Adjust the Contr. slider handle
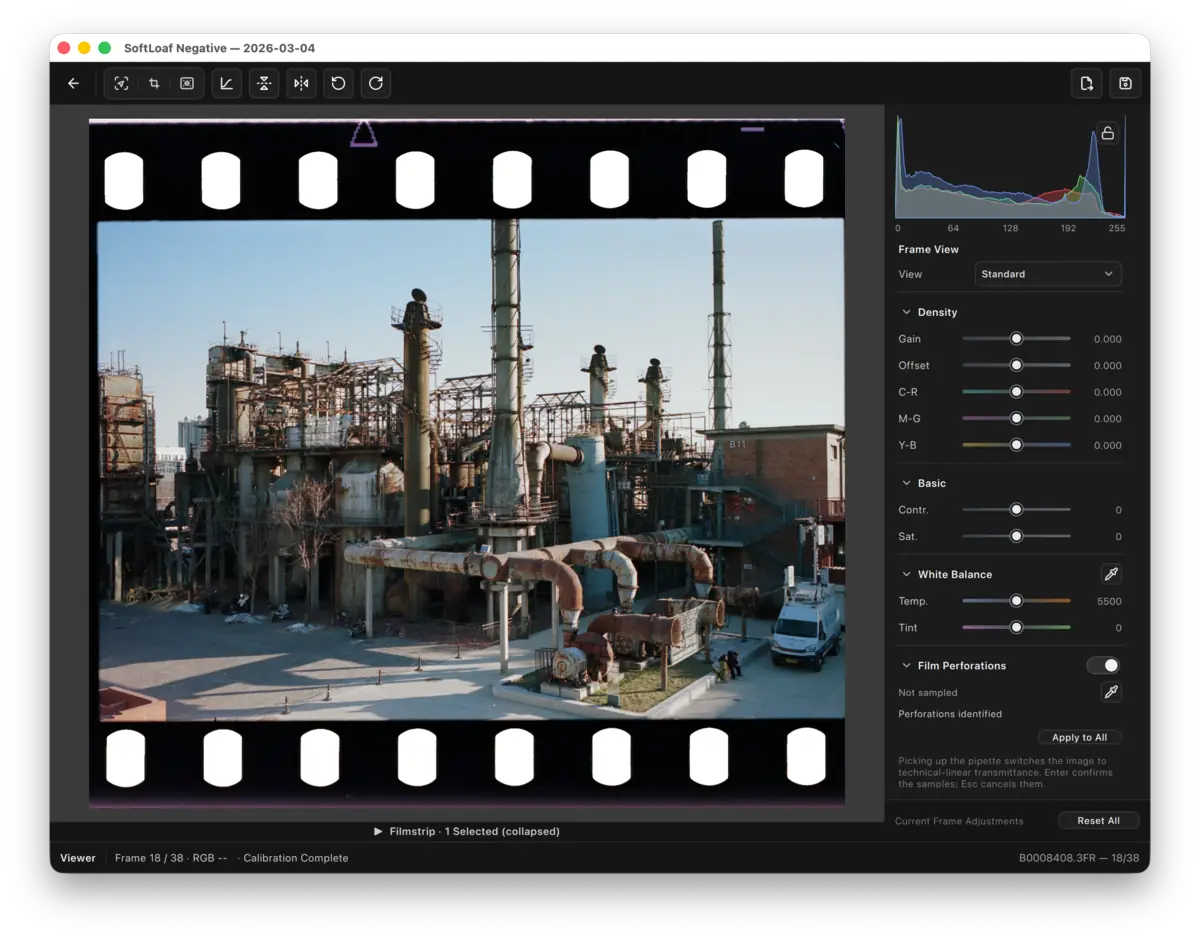Screen dimensions: 1200x939 (1016, 509)
